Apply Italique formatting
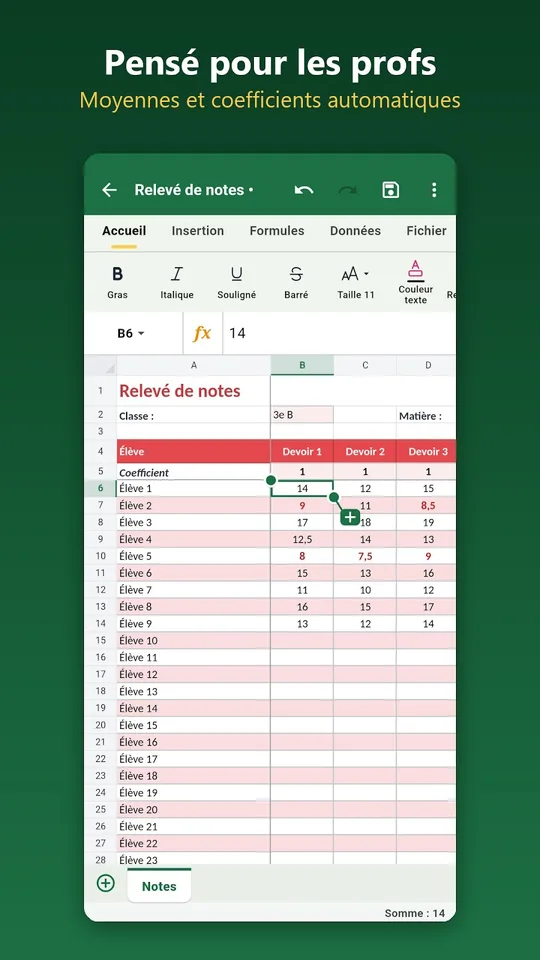Viewport: 540px width, 960px height. [x=177, y=282]
